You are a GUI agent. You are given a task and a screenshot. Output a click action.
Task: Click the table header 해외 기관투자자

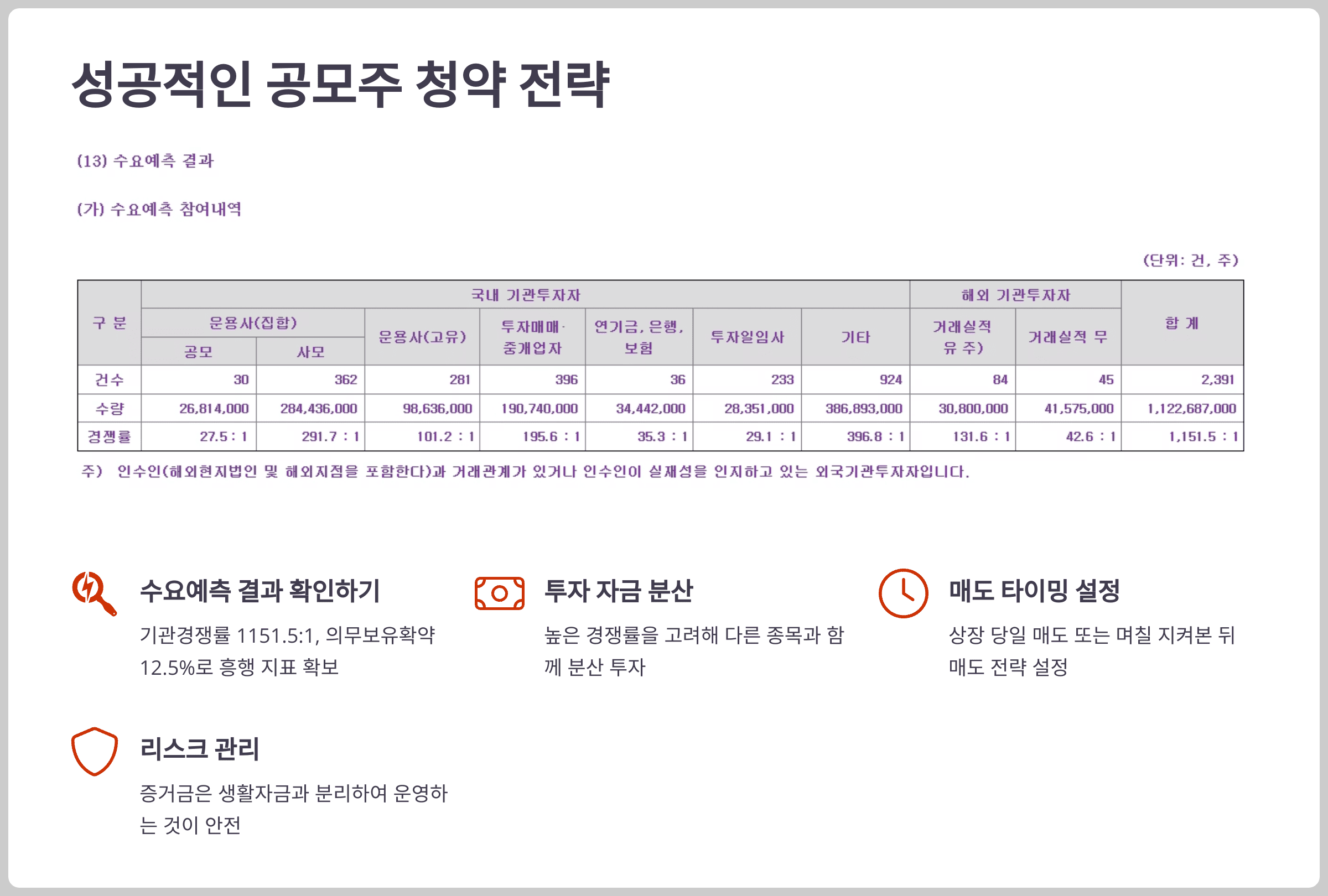coord(1015,295)
